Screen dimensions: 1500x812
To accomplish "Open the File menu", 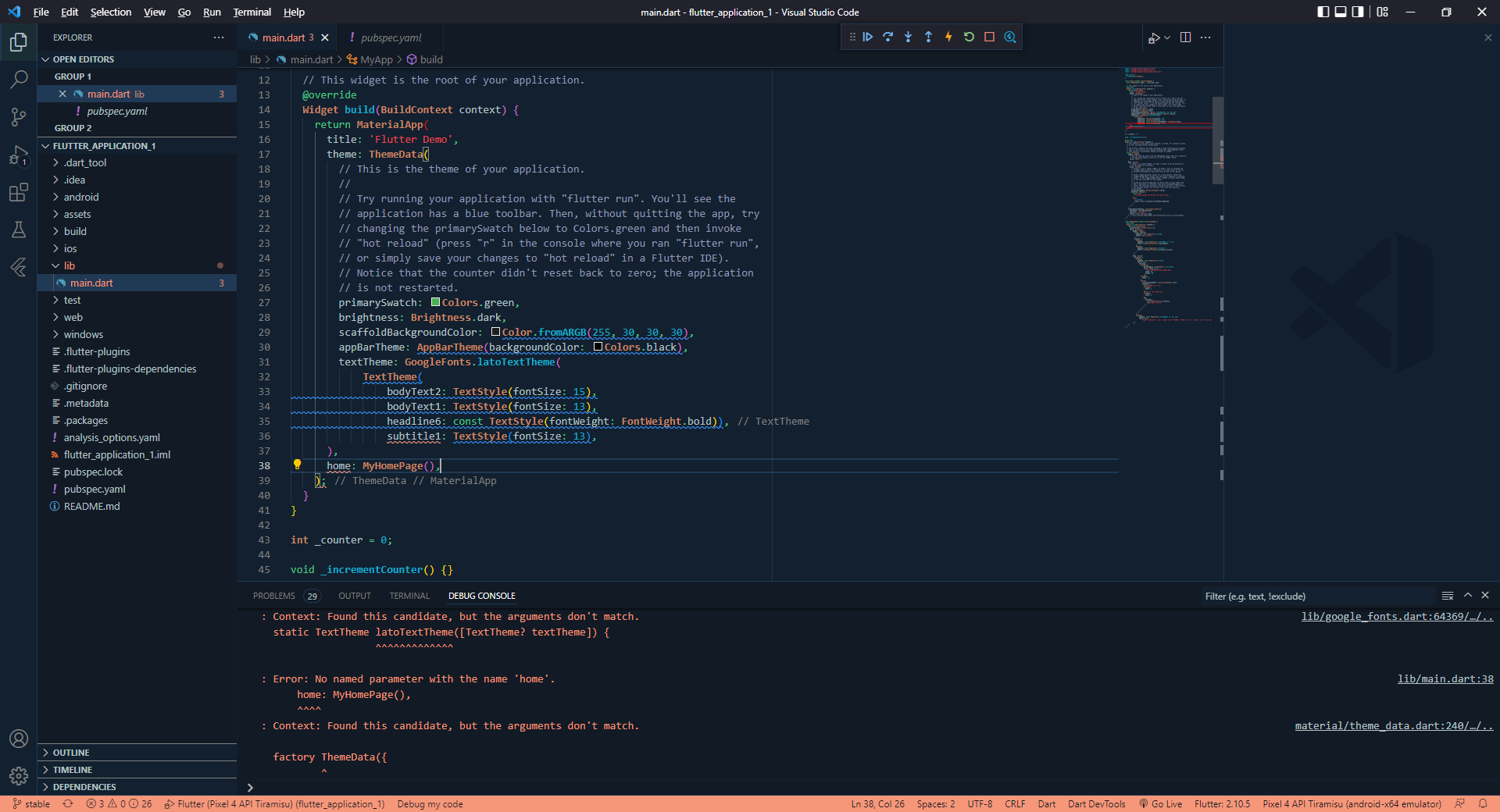I will point(41,12).
